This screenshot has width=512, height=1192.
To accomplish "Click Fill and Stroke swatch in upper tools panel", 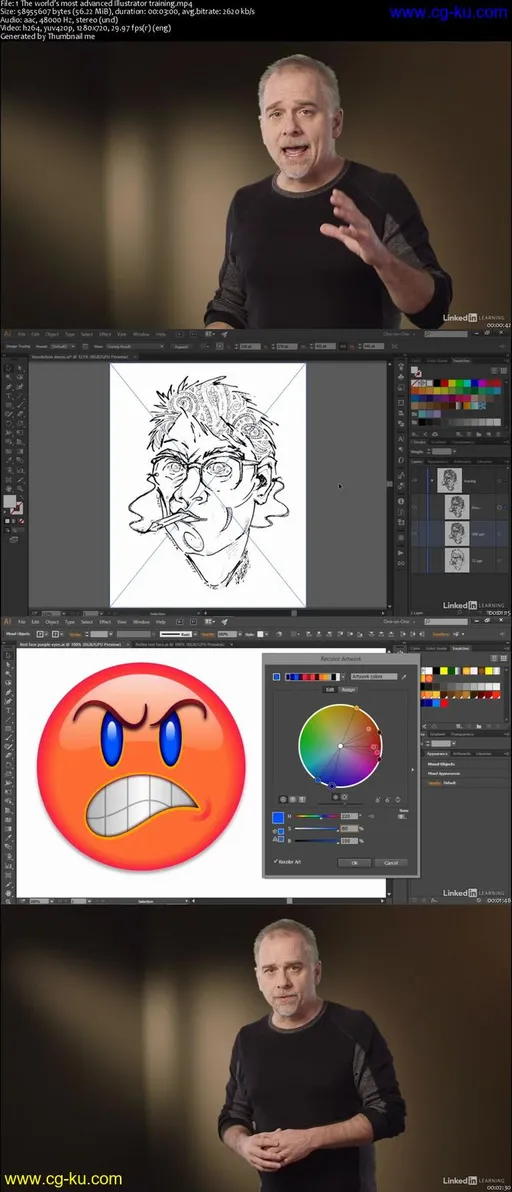I will coord(14,504).
